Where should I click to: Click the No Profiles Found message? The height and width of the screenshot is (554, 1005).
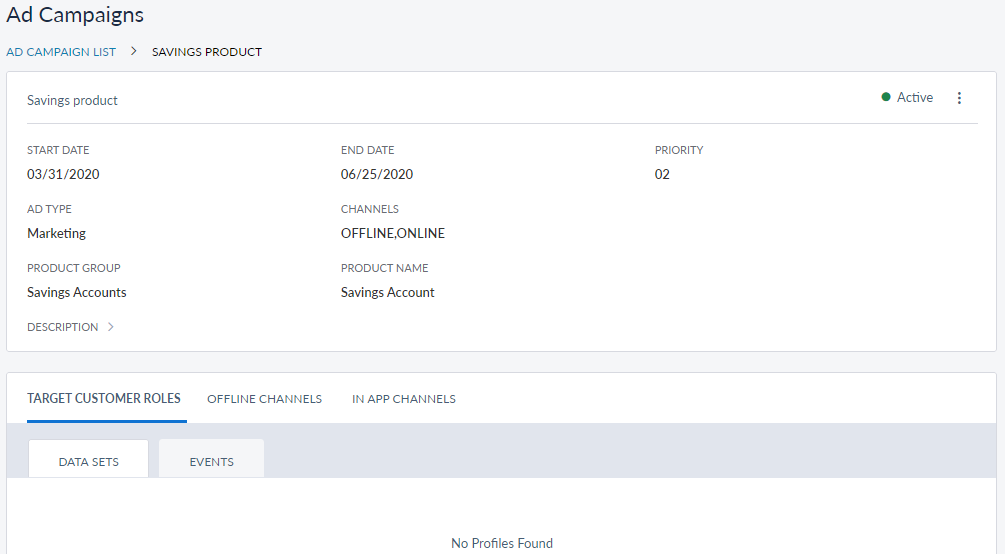[502, 543]
